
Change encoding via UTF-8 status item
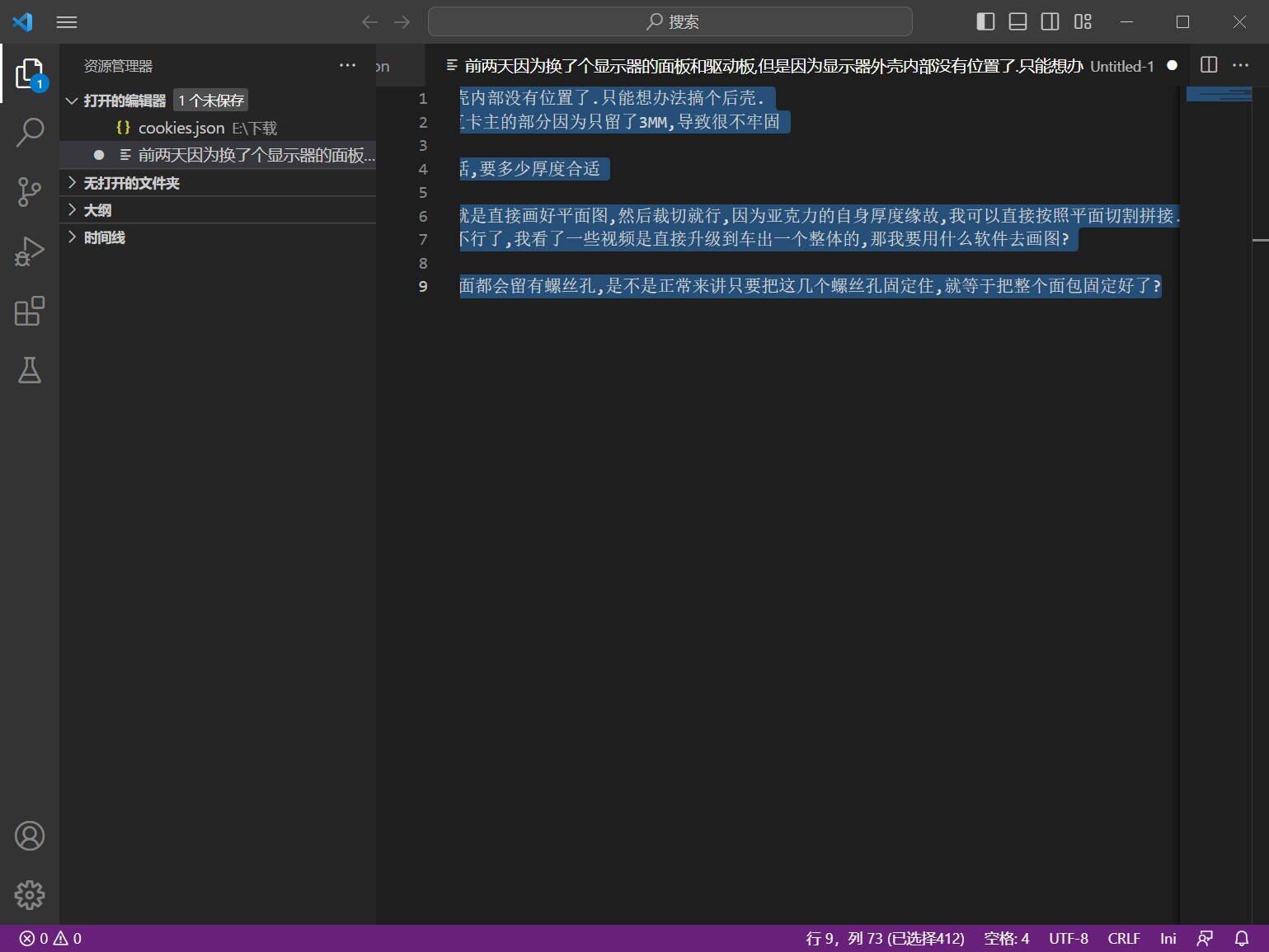point(1069,938)
